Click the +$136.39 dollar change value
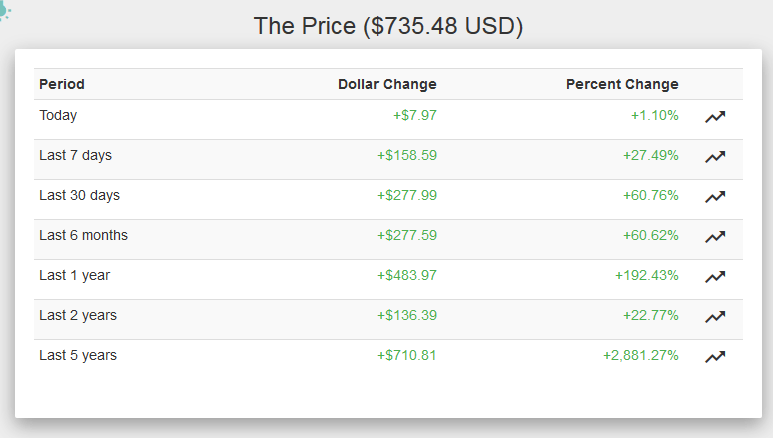The image size is (773, 438). pyautogui.click(x=407, y=315)
